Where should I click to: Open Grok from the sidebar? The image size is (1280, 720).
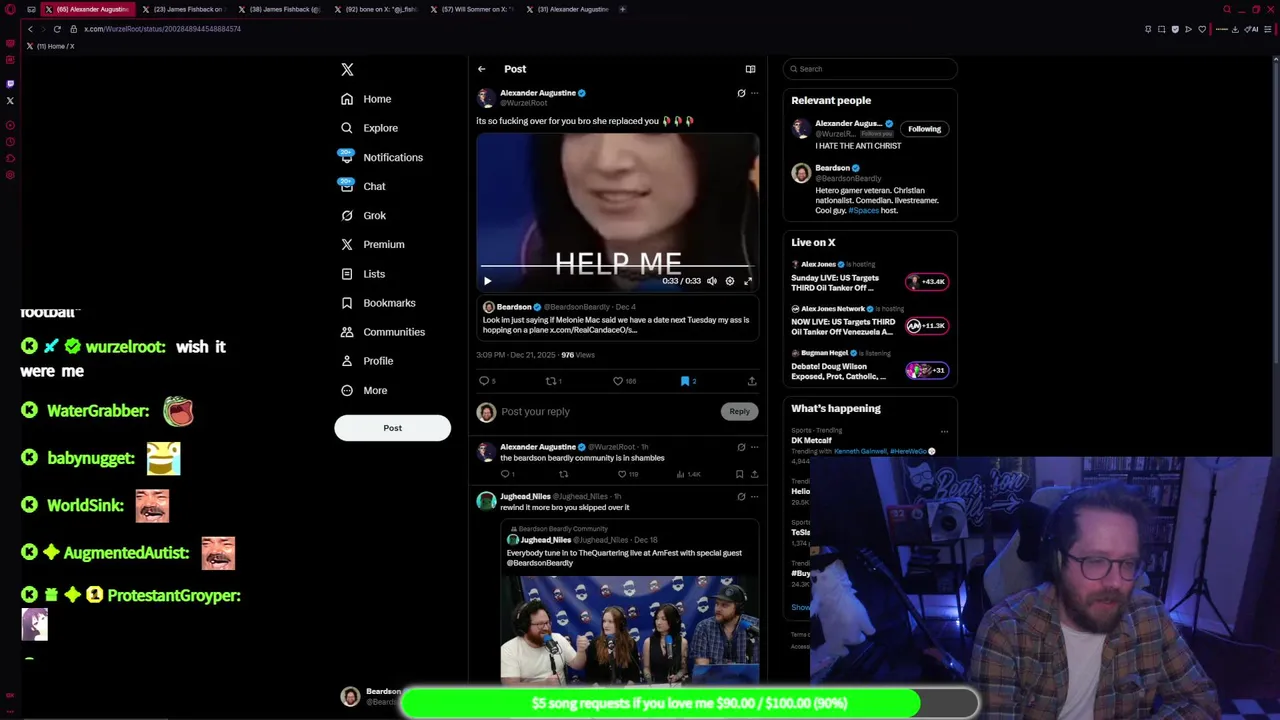click(x=363, y=215)
